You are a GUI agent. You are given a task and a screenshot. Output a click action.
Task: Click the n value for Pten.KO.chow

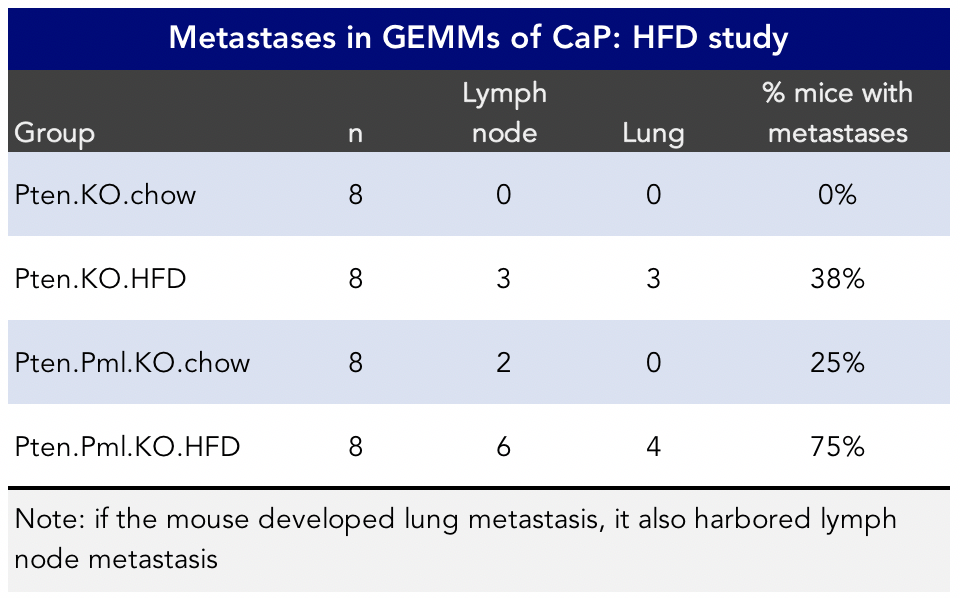click(x=355, y=194)
